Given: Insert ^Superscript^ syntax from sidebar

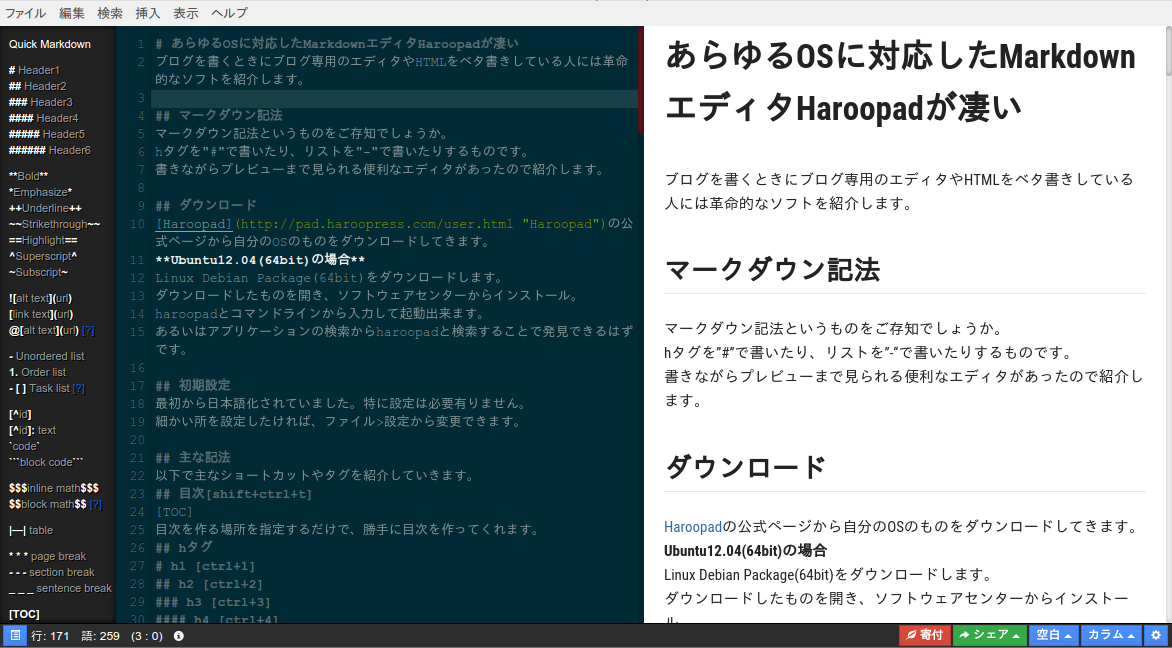Looking at the screenshot, I should pyautogui.click(x=43, y=256).
